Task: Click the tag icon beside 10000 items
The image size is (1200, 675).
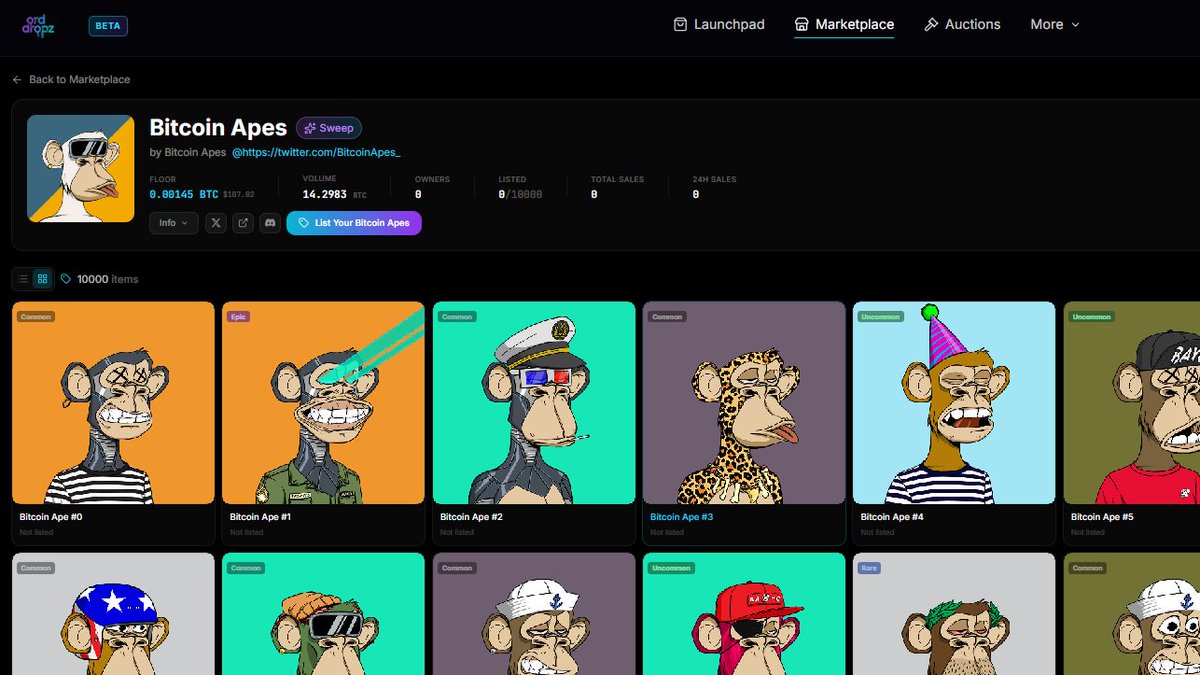Action: [x=66, y=279]
